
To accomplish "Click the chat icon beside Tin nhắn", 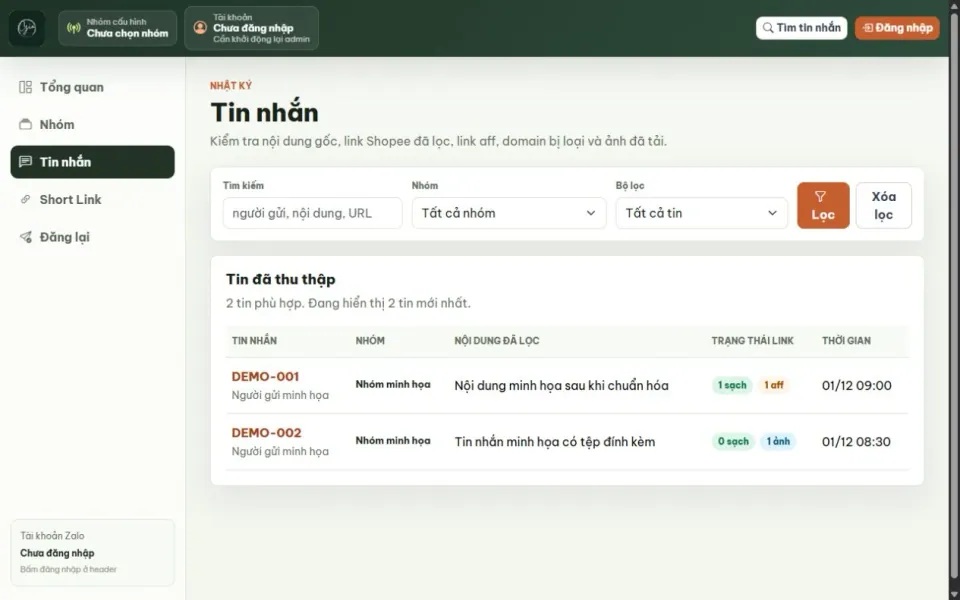I will [25, 162].
